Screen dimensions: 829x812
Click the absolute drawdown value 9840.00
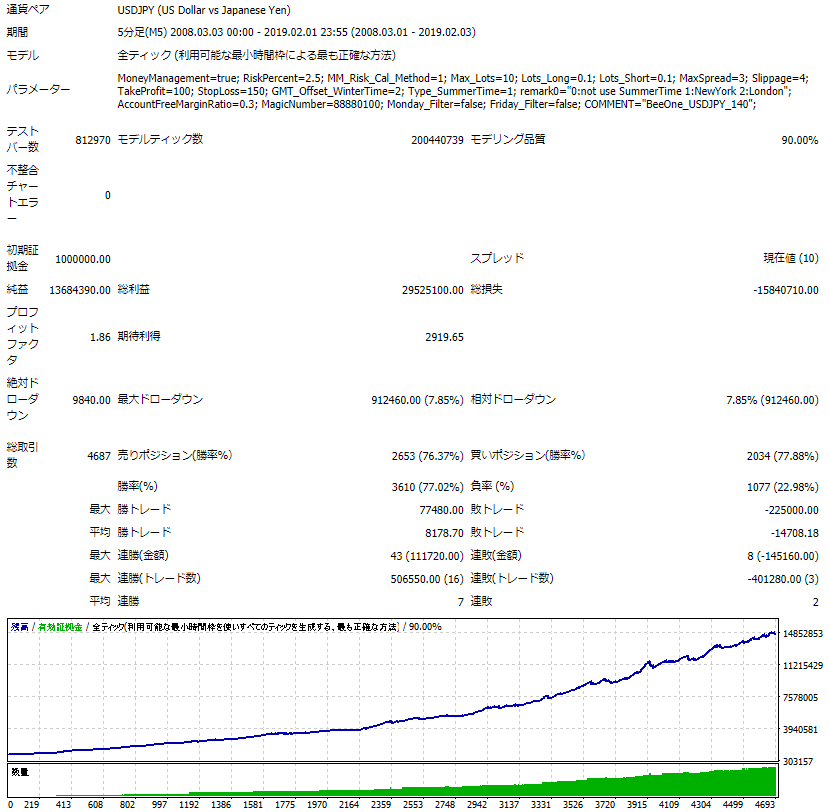point(91,400)
